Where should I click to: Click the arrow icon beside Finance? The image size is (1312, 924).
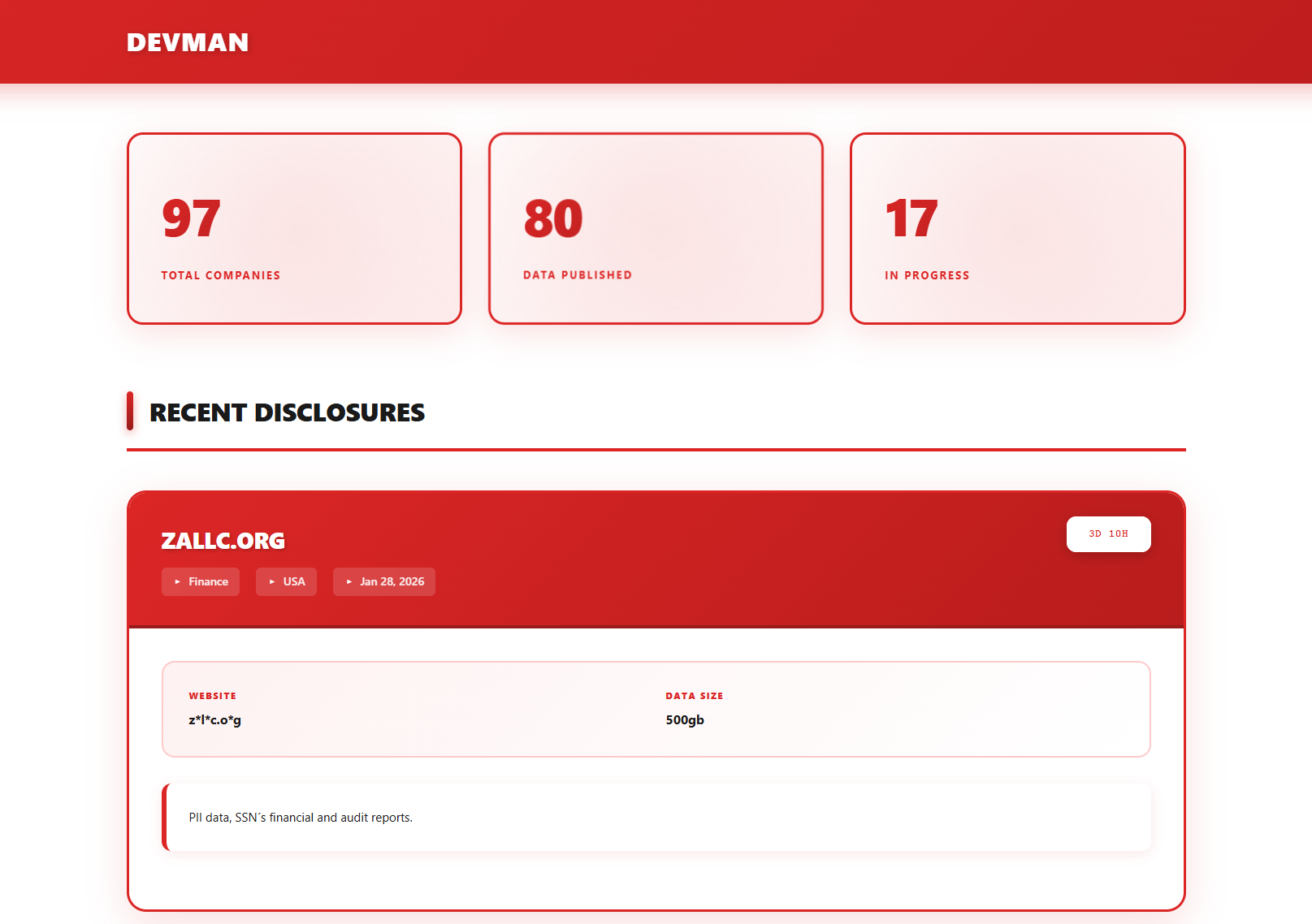[178, 582]
